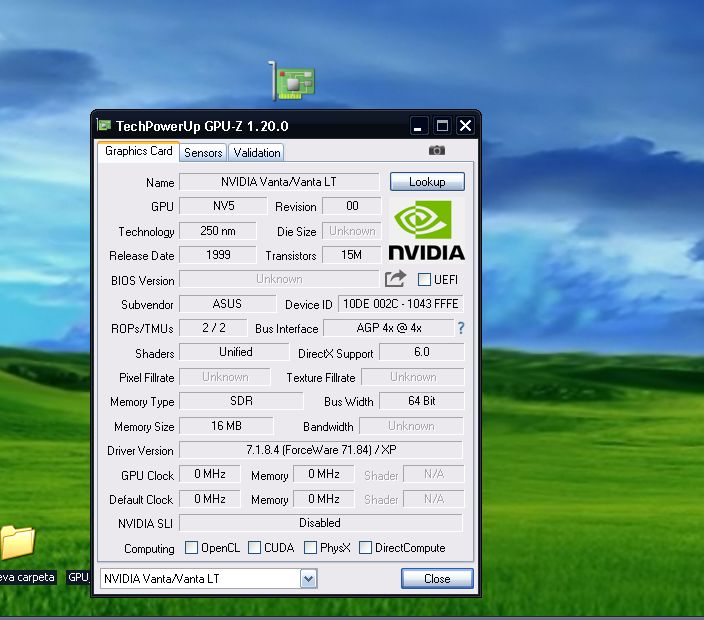
Task: Click the Memory Size field 16 MB
Action: [226, 426]
